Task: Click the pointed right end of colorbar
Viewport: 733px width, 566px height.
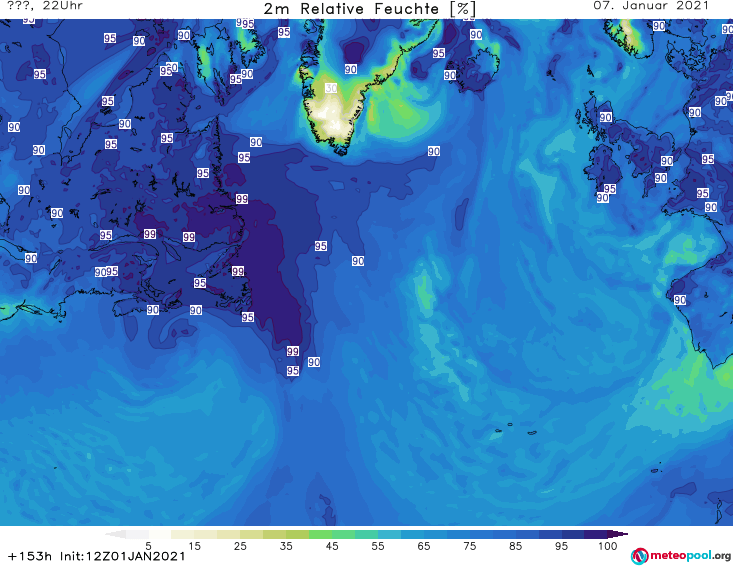Action: 618,534
